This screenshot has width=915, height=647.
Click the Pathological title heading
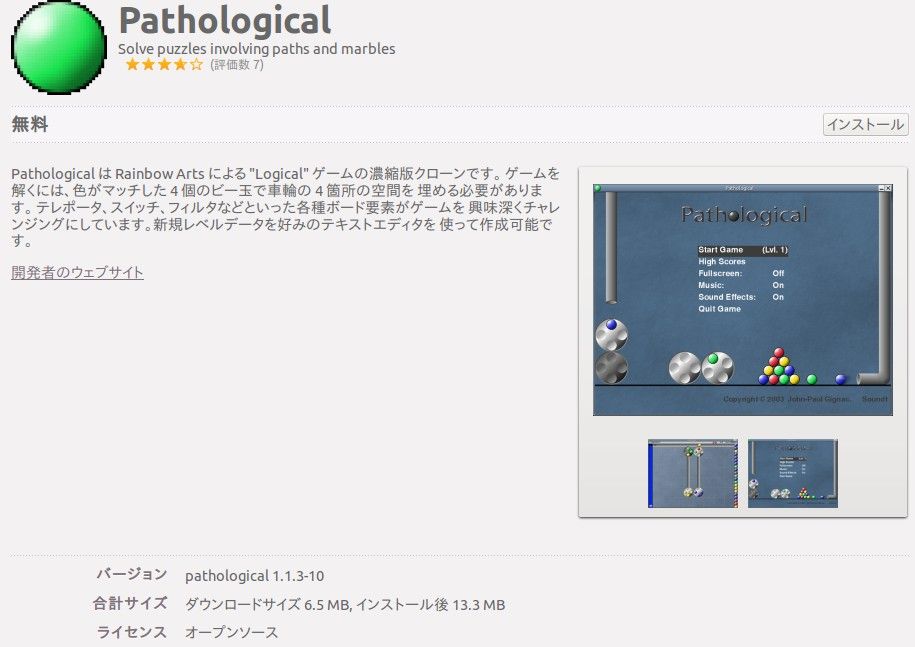[x=225, y=21]
